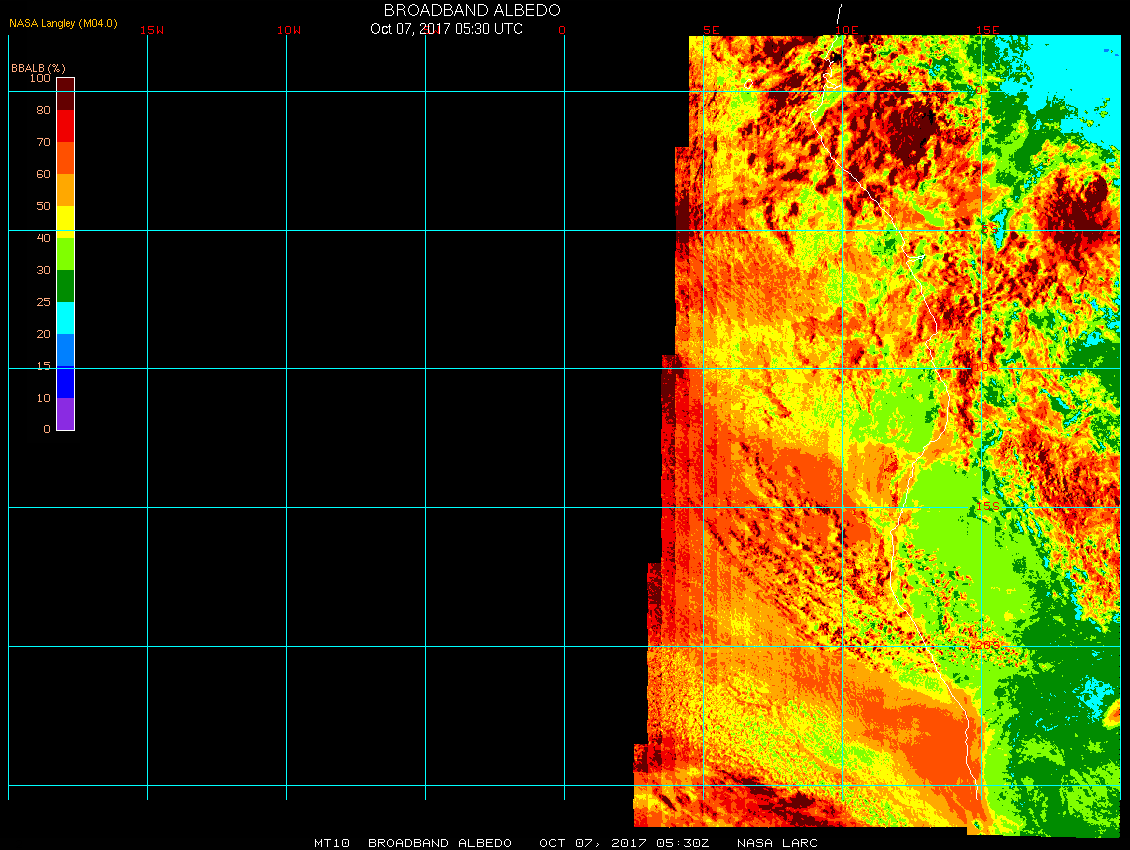Select the Oct 07, 2017 05:30 UTC timestamp
1130x850 pixels.
pos(446,29)
